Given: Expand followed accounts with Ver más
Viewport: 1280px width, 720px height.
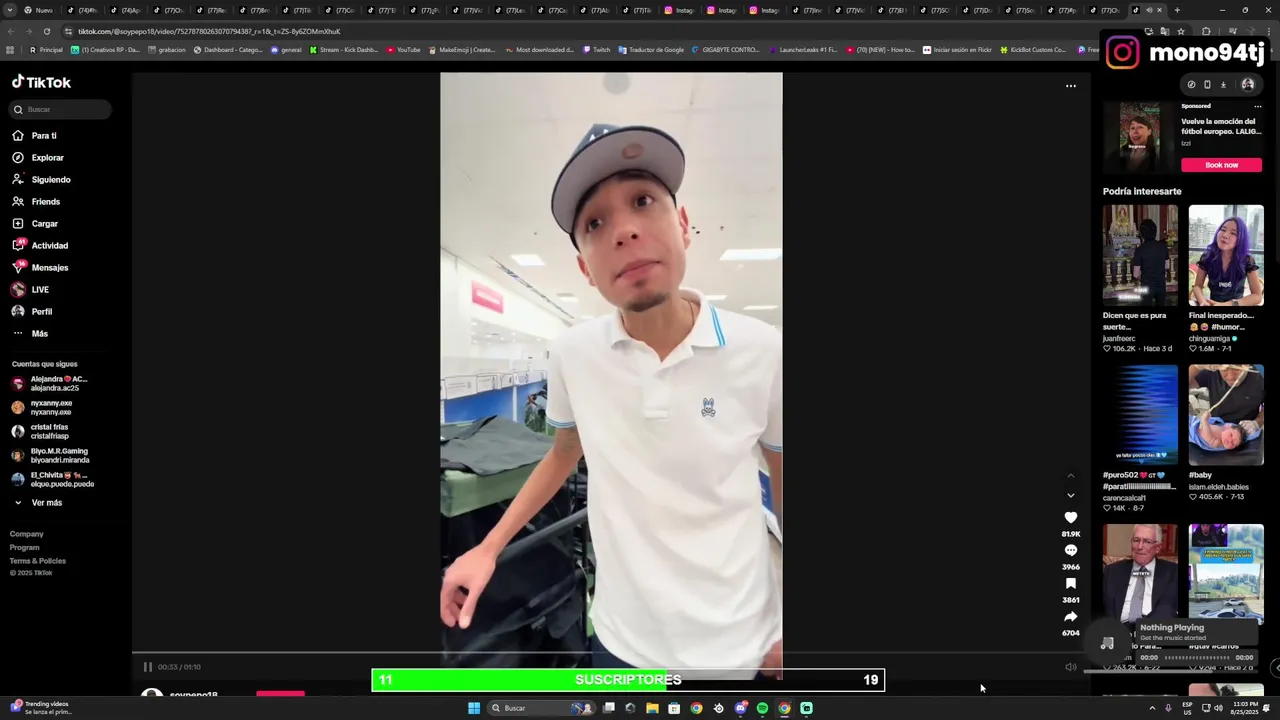Looking at the screenshot, I should tap(46, 502).
